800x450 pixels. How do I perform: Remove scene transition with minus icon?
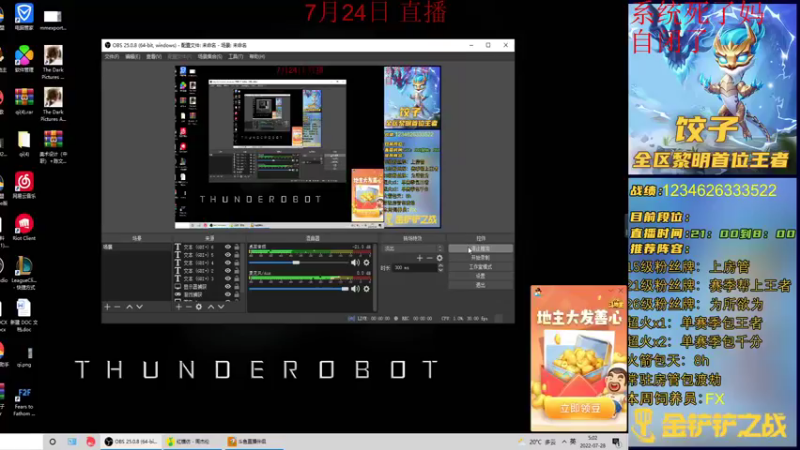430,258
